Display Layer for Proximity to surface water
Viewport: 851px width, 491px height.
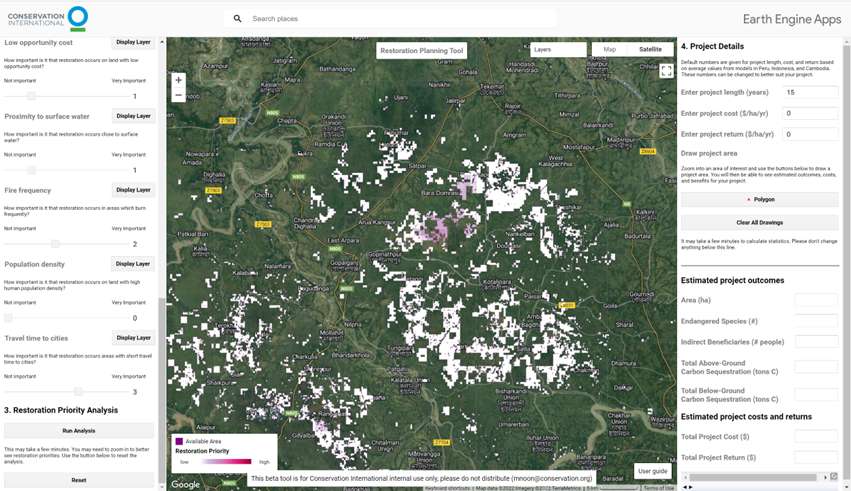(x=134, y=116)
